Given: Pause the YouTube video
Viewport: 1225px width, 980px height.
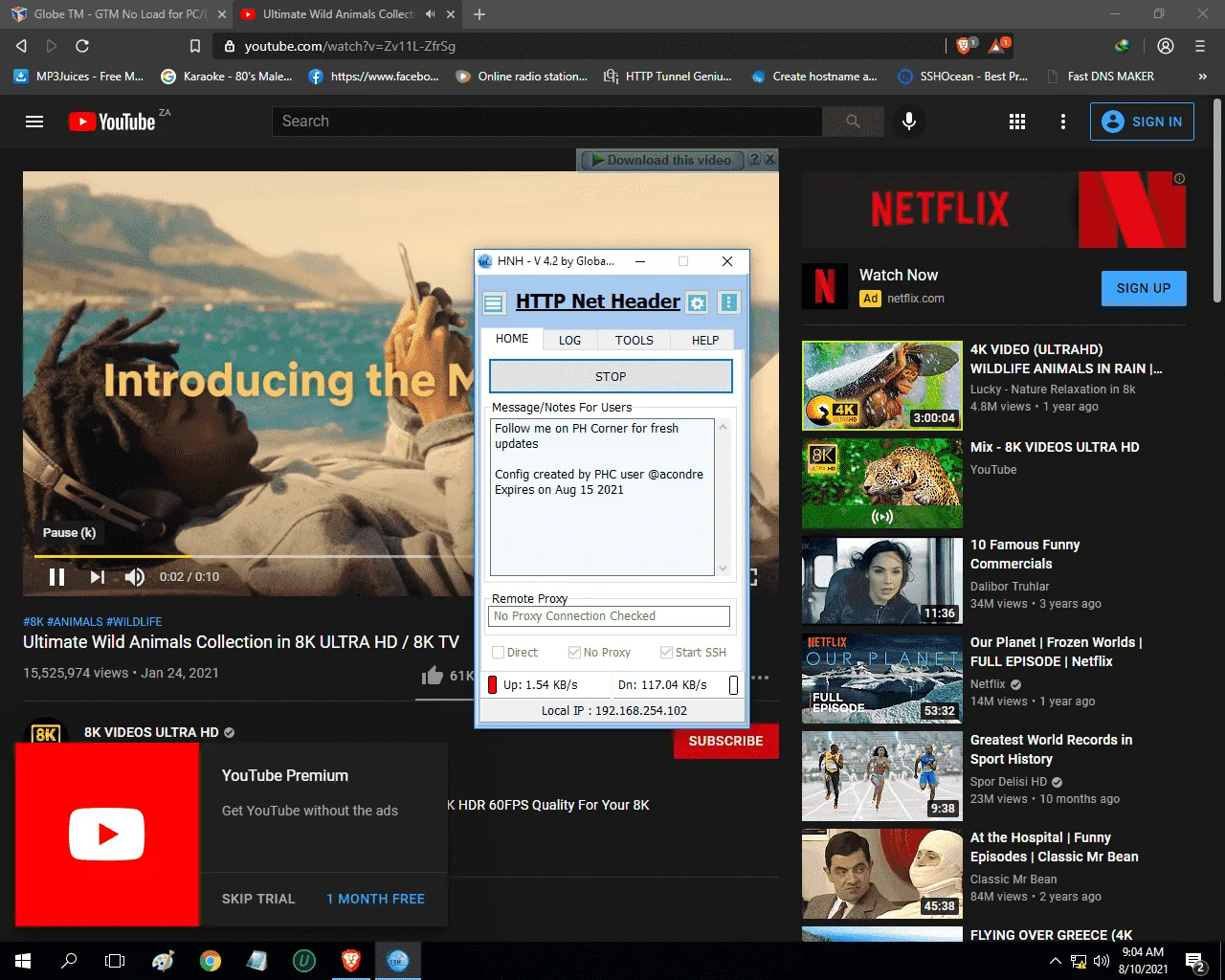Looking at the screenshot, I should pyautogui.click(x=56, y=576).
